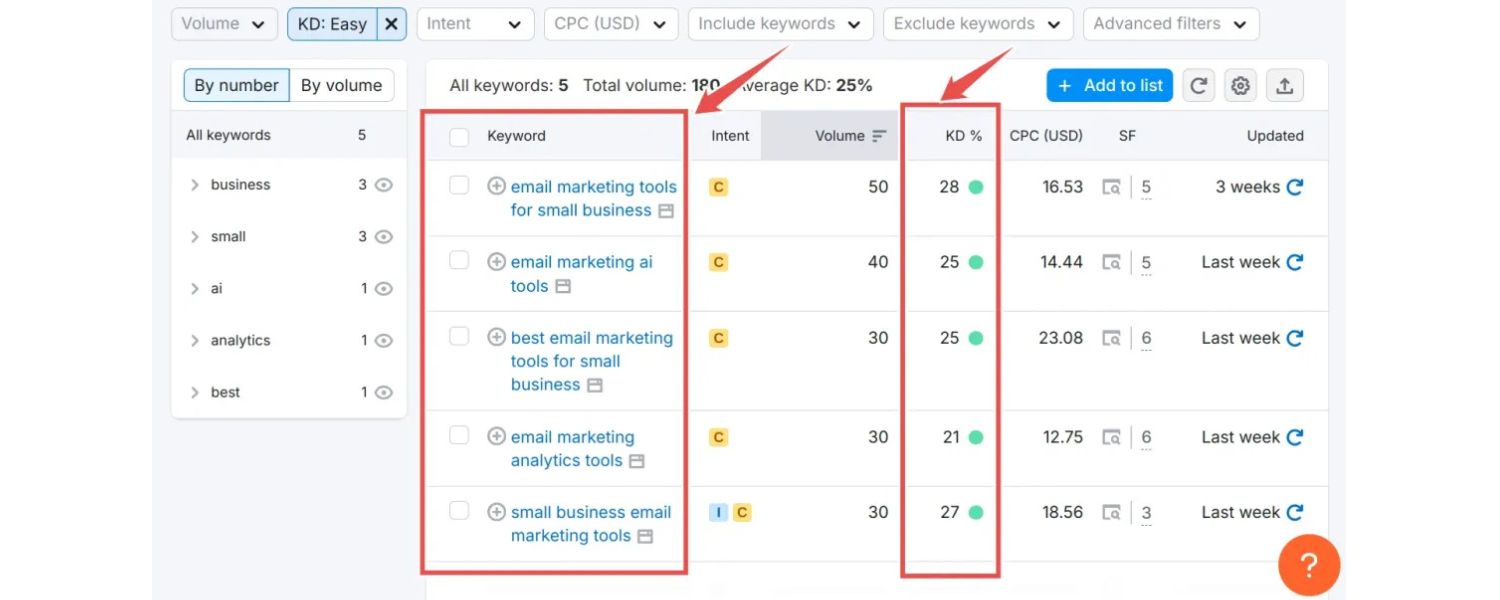1500x600 pixels.
Task: Check the 'email marketing ai tools' row
Action: (459, 261)
